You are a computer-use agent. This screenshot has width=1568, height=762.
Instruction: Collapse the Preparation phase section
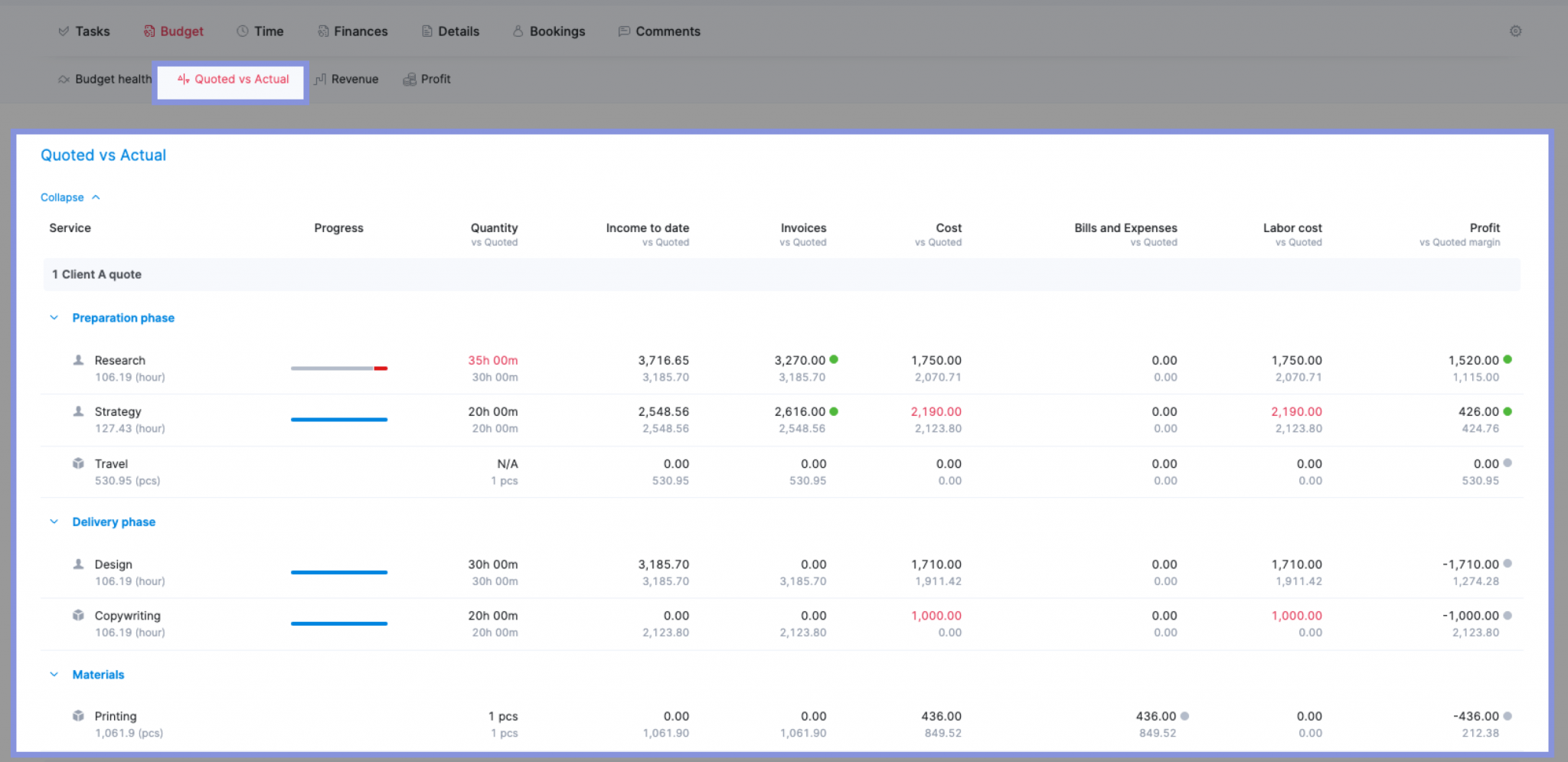(x=54, y=317)
